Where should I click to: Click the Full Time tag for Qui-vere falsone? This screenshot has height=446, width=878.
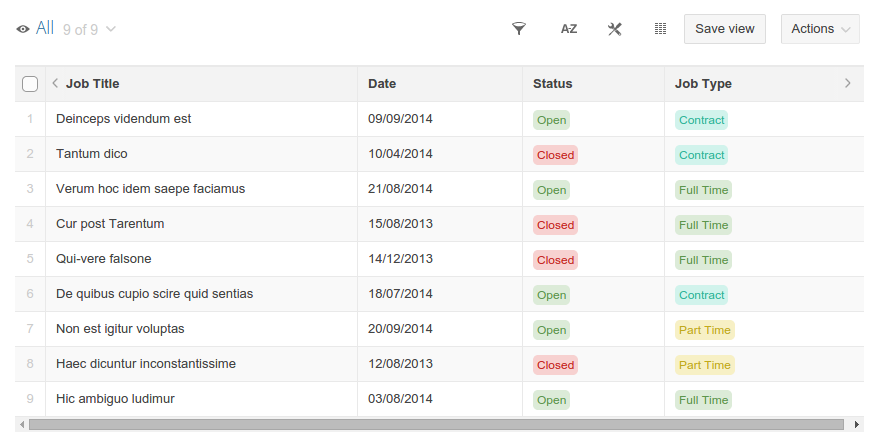pos(703,260)
